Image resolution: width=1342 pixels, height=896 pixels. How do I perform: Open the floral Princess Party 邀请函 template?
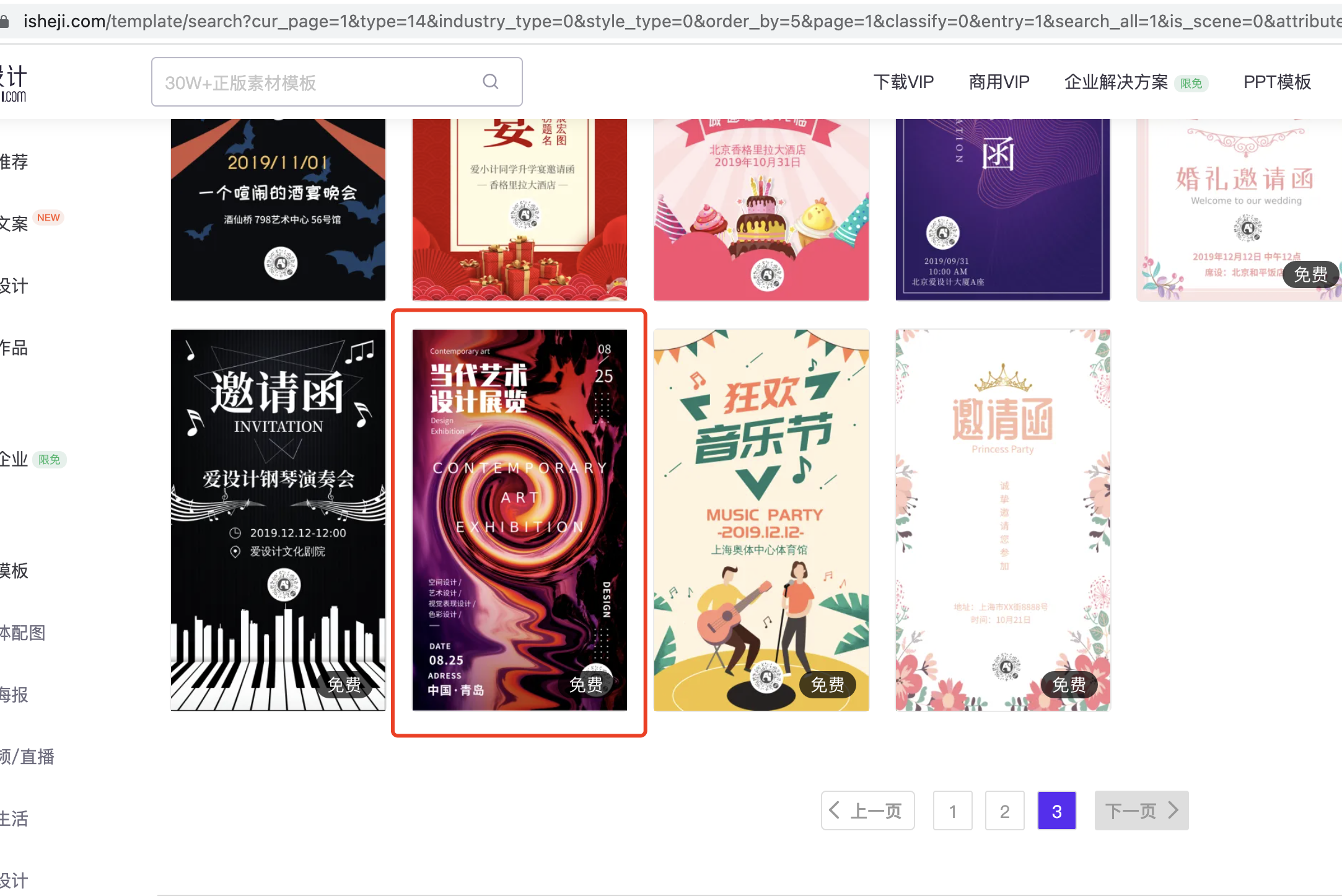pos(1003,520)
